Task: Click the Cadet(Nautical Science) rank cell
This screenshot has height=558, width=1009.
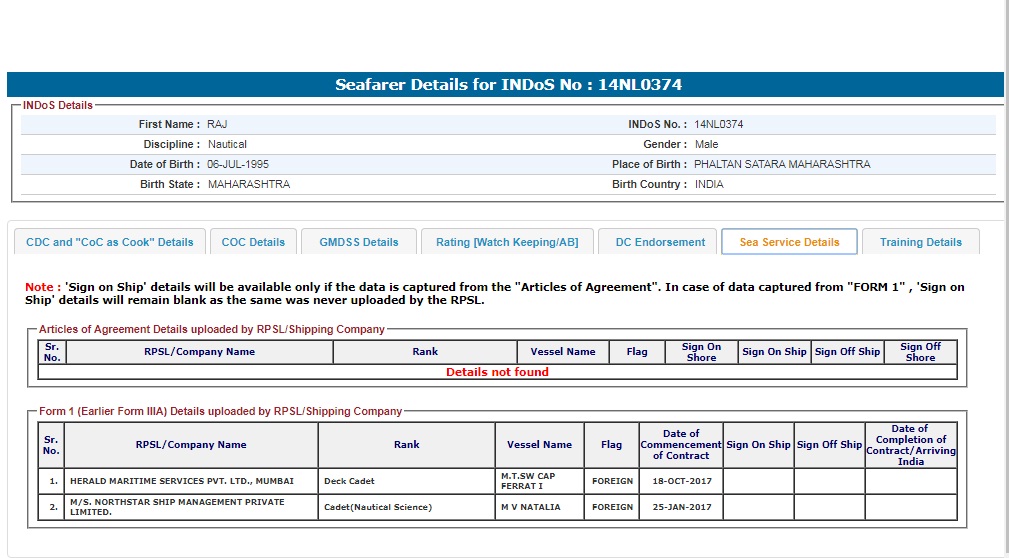Action: (x=406, y=507)
